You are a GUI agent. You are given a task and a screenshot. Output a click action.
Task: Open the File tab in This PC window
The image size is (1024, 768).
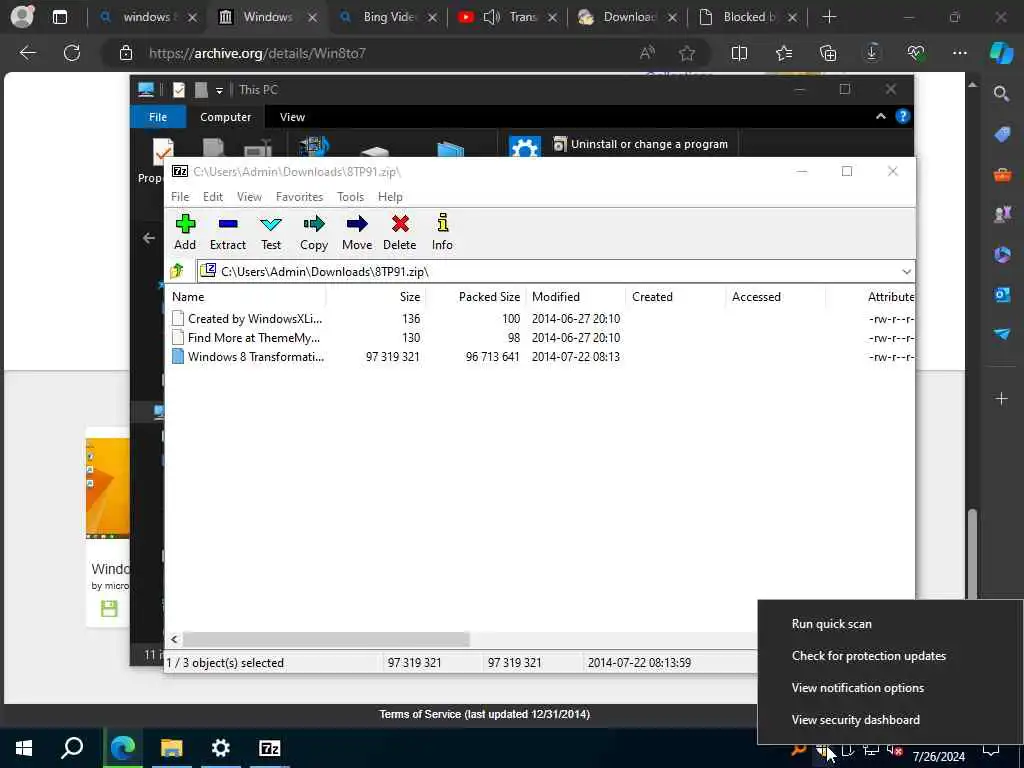[x=158, y=117]
